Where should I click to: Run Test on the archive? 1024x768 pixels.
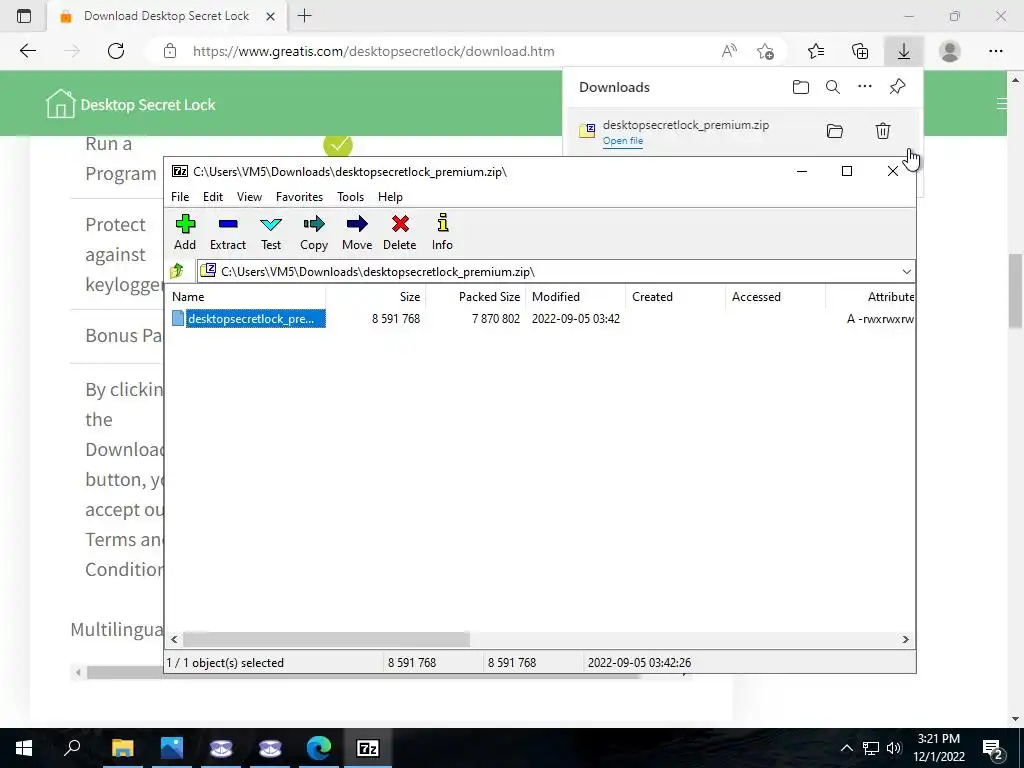pyautogui.click(x=270, y=232)
